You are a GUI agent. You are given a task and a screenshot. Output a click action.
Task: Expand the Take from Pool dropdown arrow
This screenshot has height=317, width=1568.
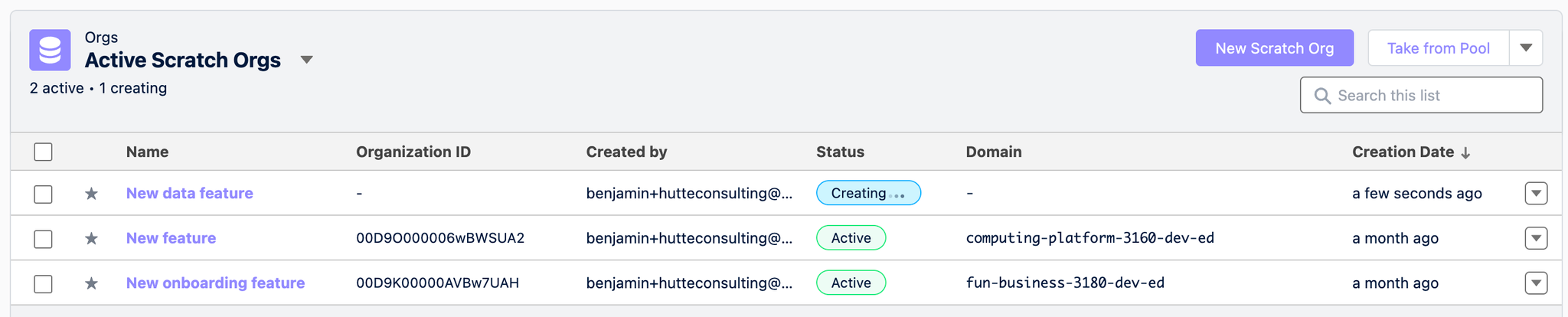pos(1525,48)
